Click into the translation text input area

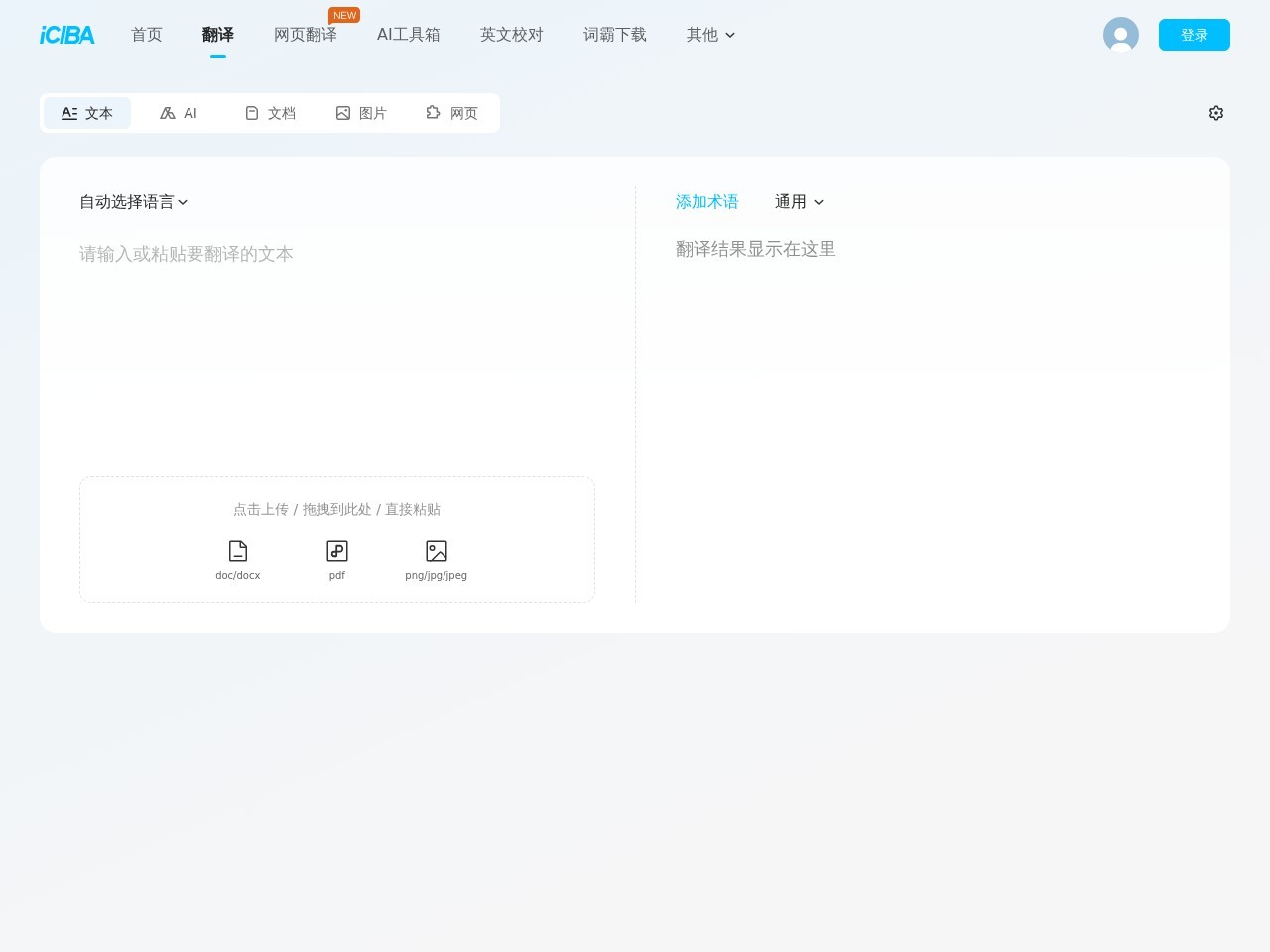click(x=337, y=337)
